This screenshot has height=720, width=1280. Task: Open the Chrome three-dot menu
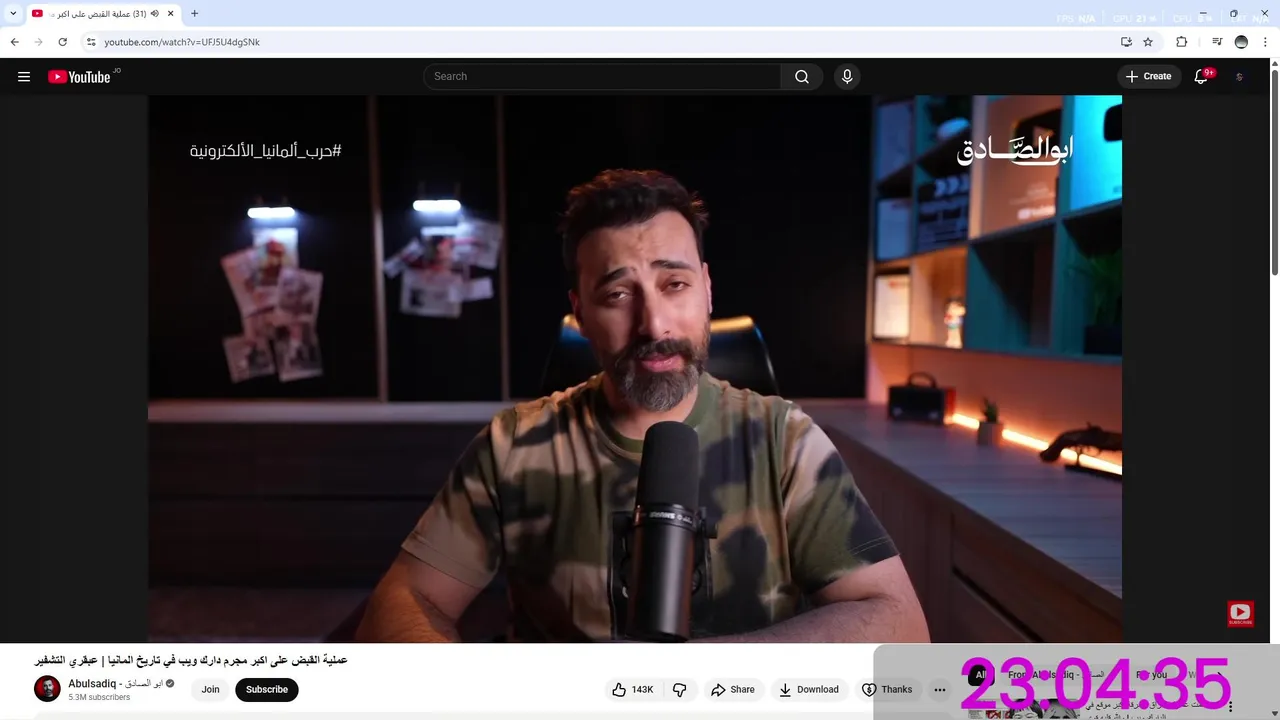click(1265, 42)
